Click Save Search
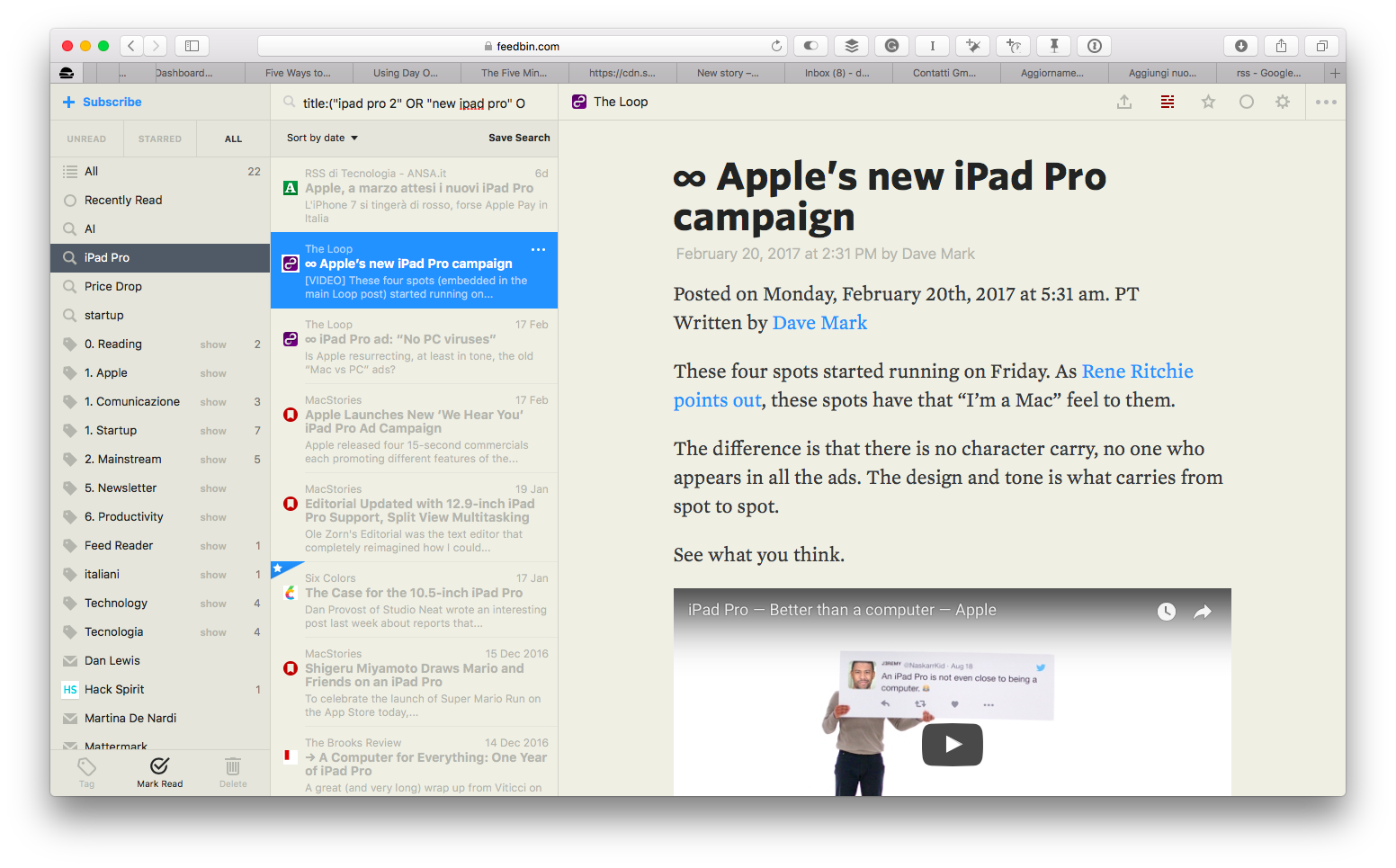This screenshot has height=868, width=1396. tap(519, 138)
